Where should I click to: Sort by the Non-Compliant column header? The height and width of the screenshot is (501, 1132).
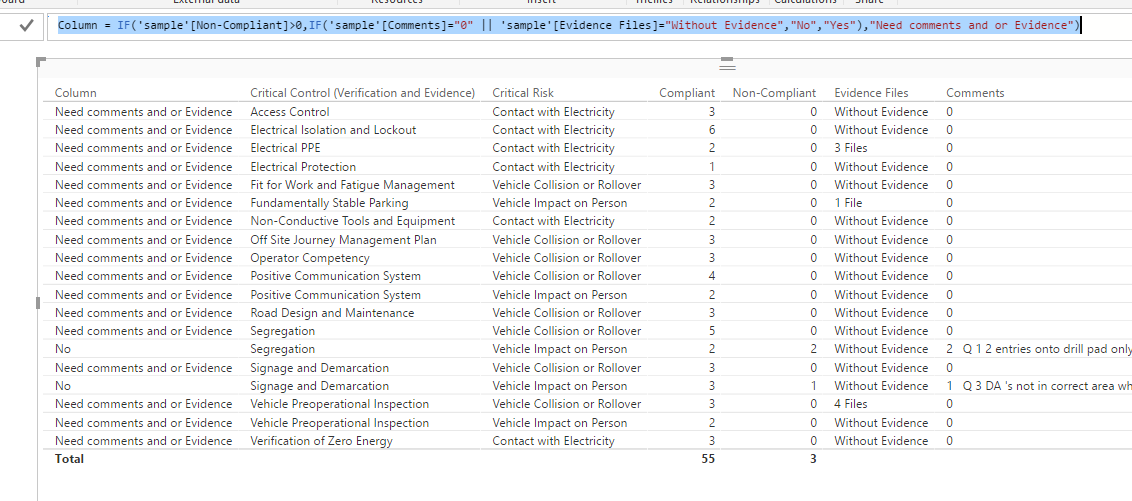(774, 93)
